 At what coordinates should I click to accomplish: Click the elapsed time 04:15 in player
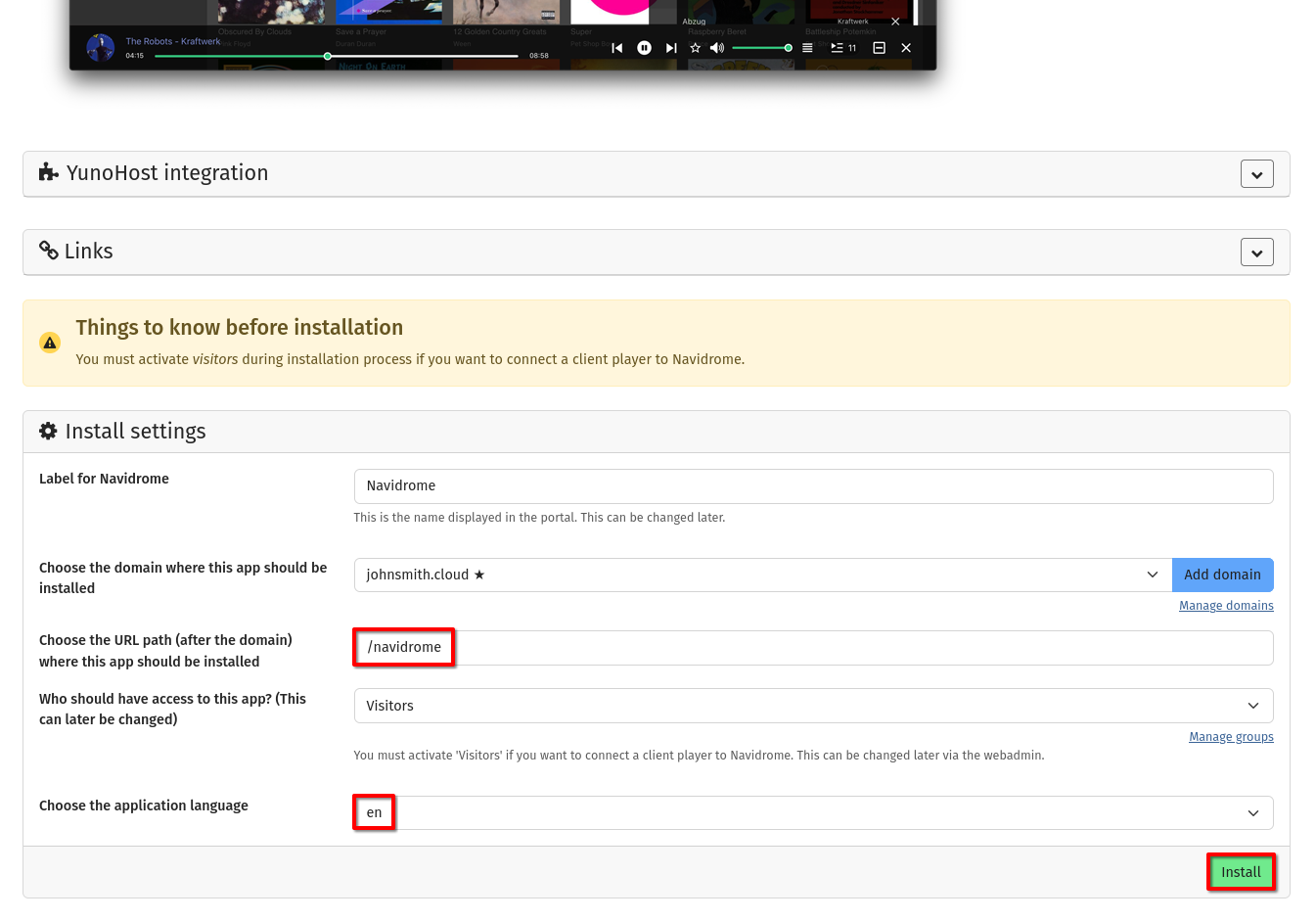tap(135, 56)
